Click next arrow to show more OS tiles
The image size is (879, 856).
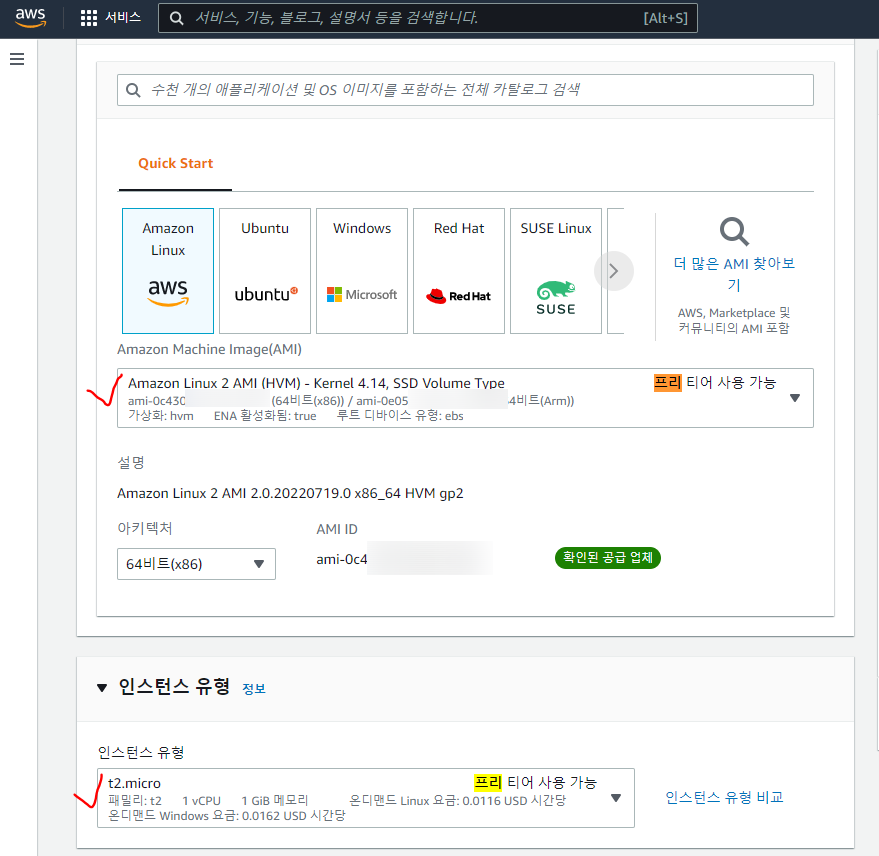(x=614, y=271)
